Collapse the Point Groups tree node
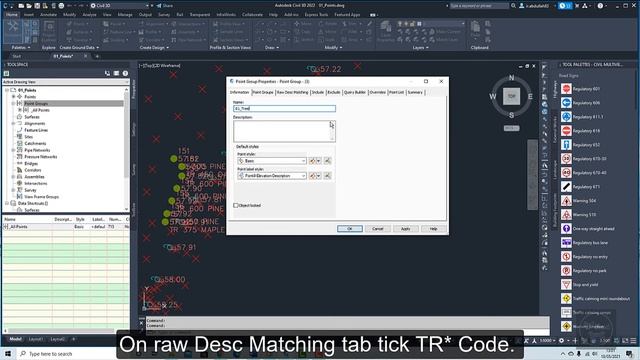Screen dimensions: 640x360 click(13, 104)
